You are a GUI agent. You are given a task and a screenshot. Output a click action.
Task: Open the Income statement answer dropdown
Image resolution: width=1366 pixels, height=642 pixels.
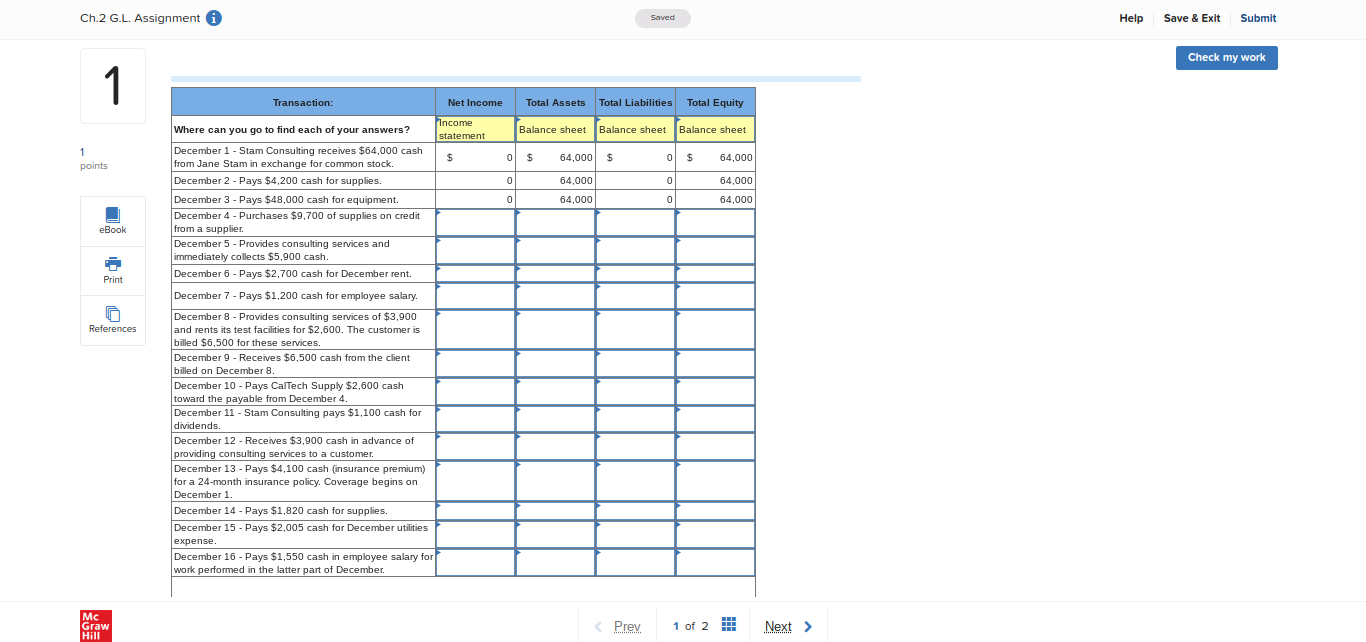474,128
